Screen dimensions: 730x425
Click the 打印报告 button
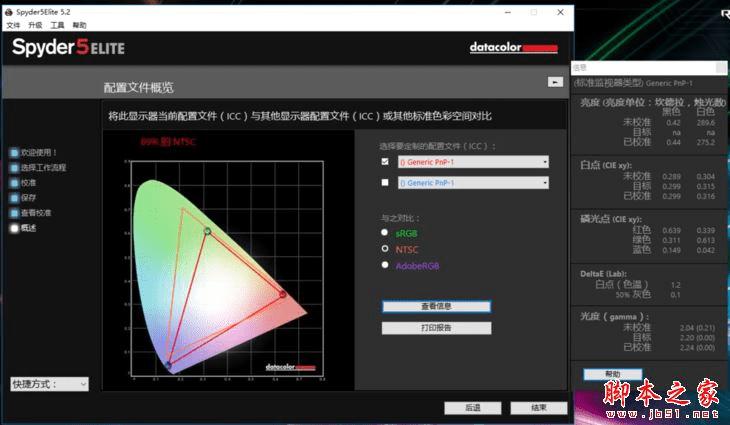436,328
